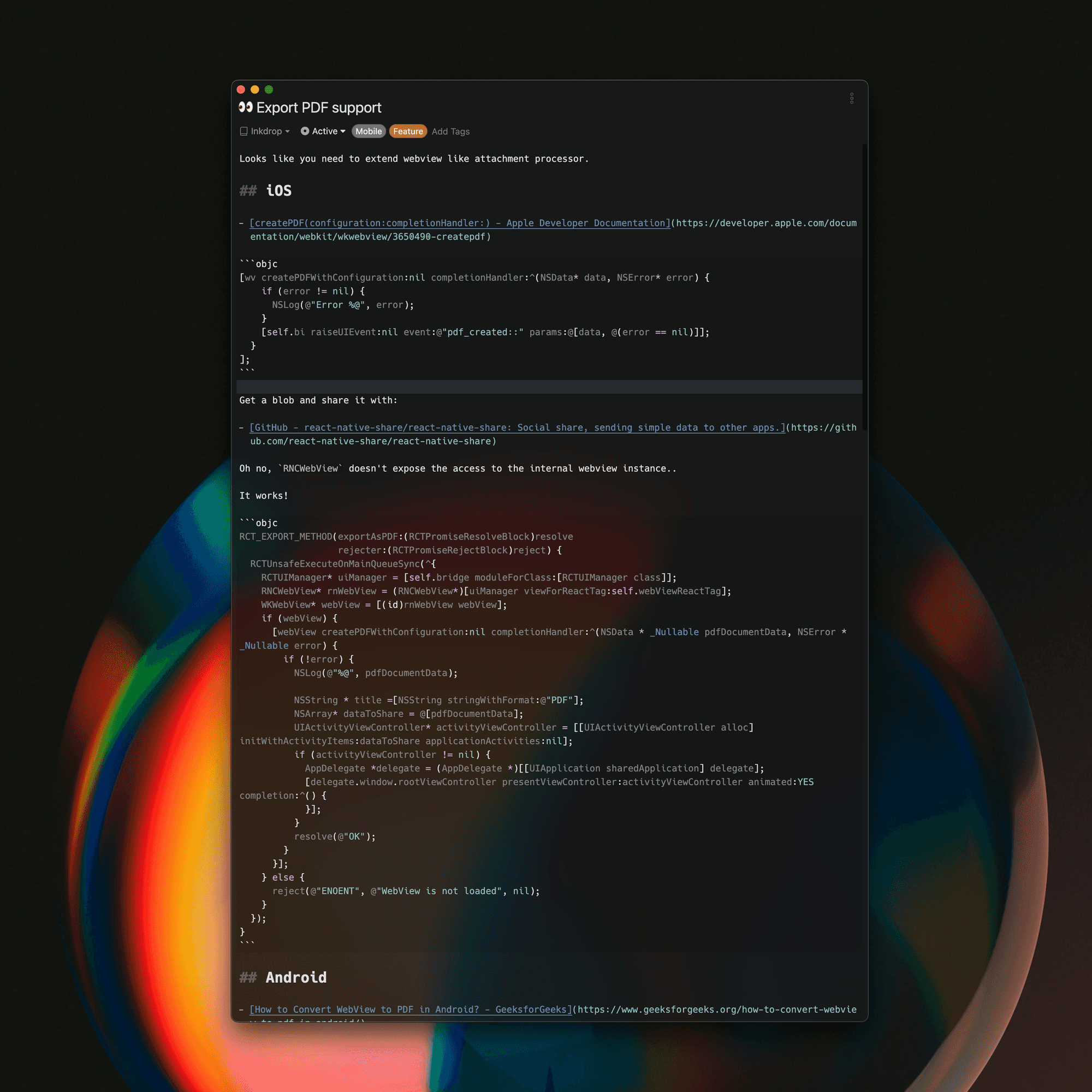Click the 'NSString * title' code line
The image size is (1092, 1092).
[x=438, y=701]
